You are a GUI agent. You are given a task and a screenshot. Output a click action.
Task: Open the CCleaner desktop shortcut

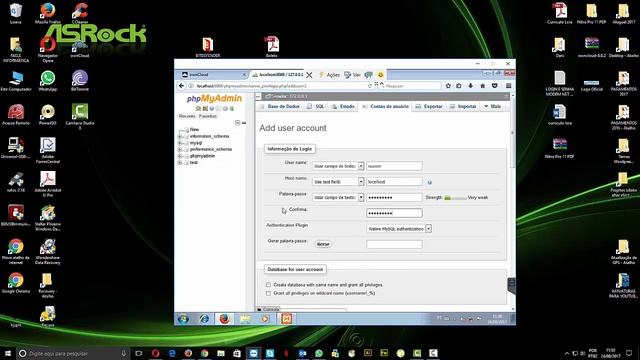(80, 13)
